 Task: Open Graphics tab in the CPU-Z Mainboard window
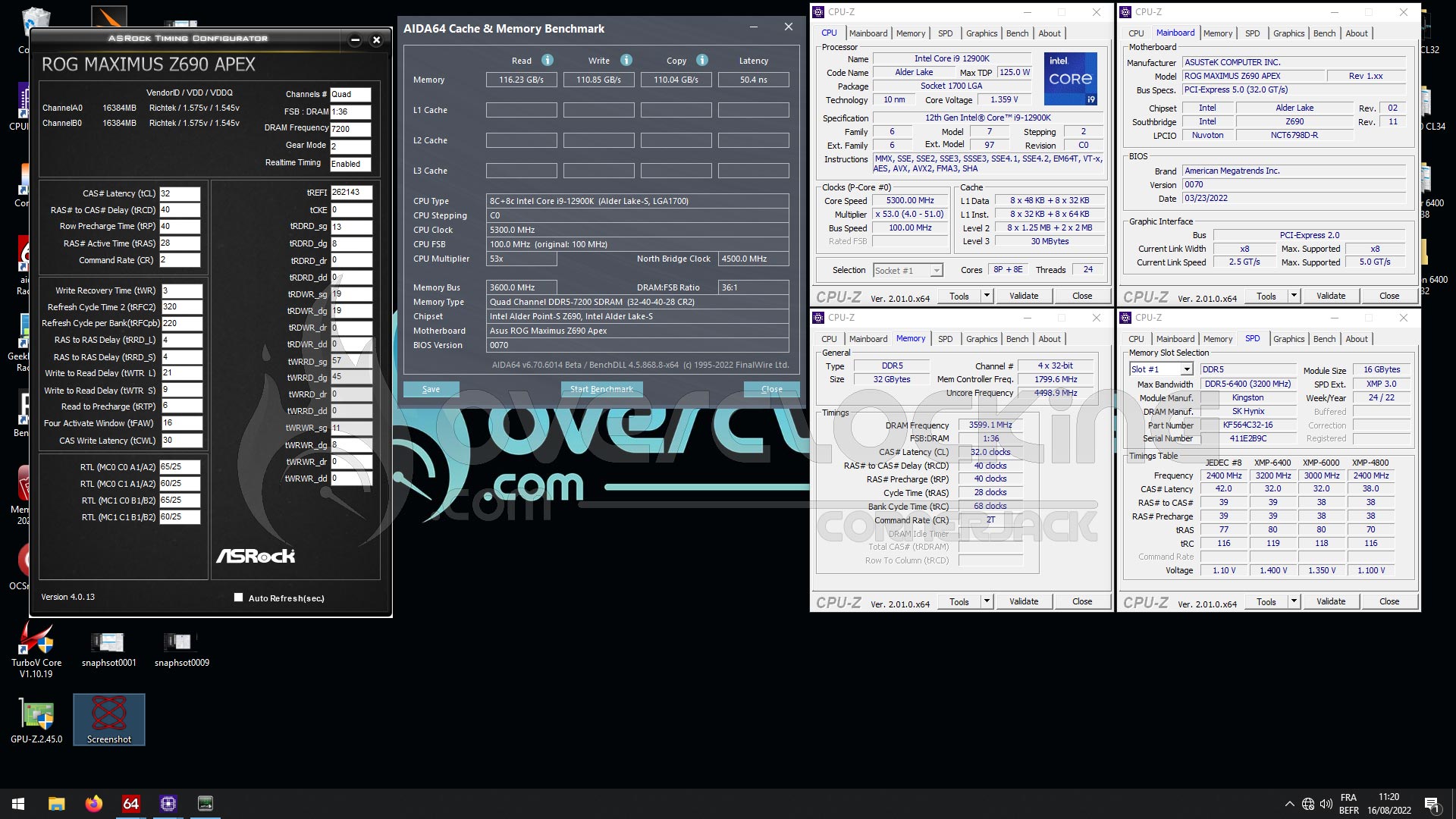(1288, 33)
